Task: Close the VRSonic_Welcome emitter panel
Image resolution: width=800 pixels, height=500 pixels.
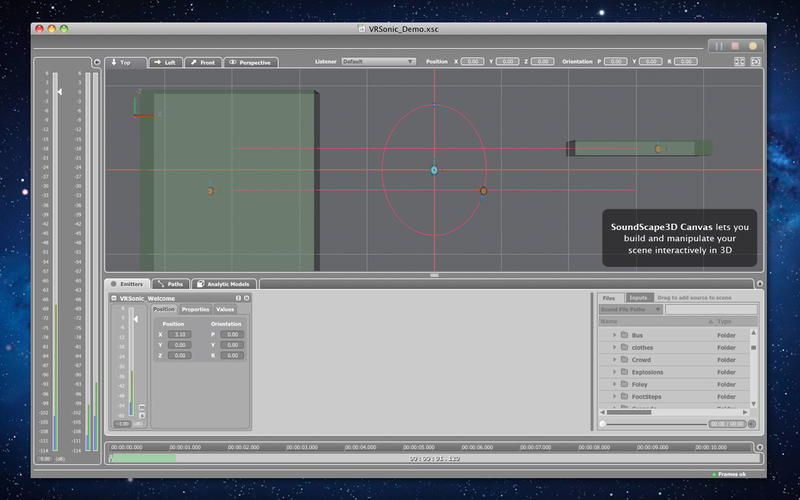Action: [246, 298]
